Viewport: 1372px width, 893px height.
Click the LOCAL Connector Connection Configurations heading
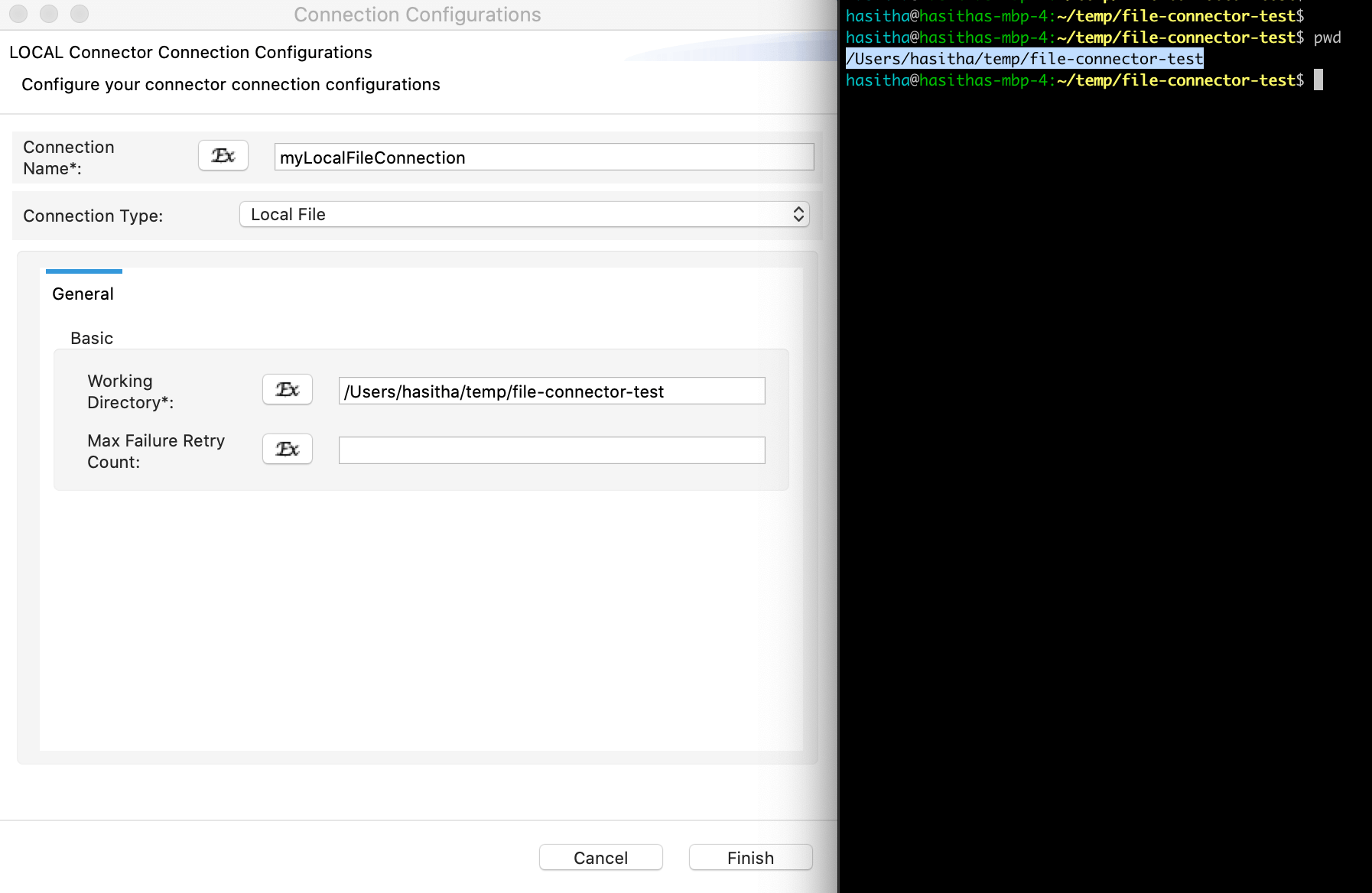point(190,52)
